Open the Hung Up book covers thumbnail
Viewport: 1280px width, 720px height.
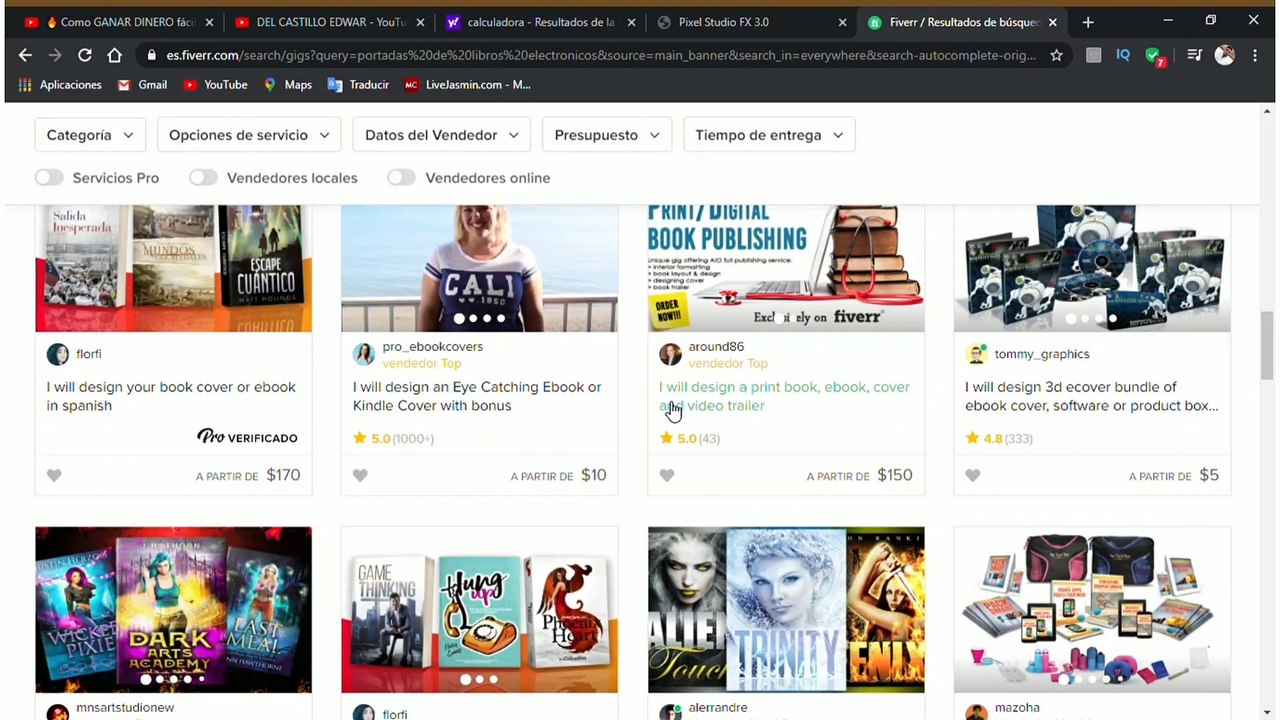click(x=479, y=610)
